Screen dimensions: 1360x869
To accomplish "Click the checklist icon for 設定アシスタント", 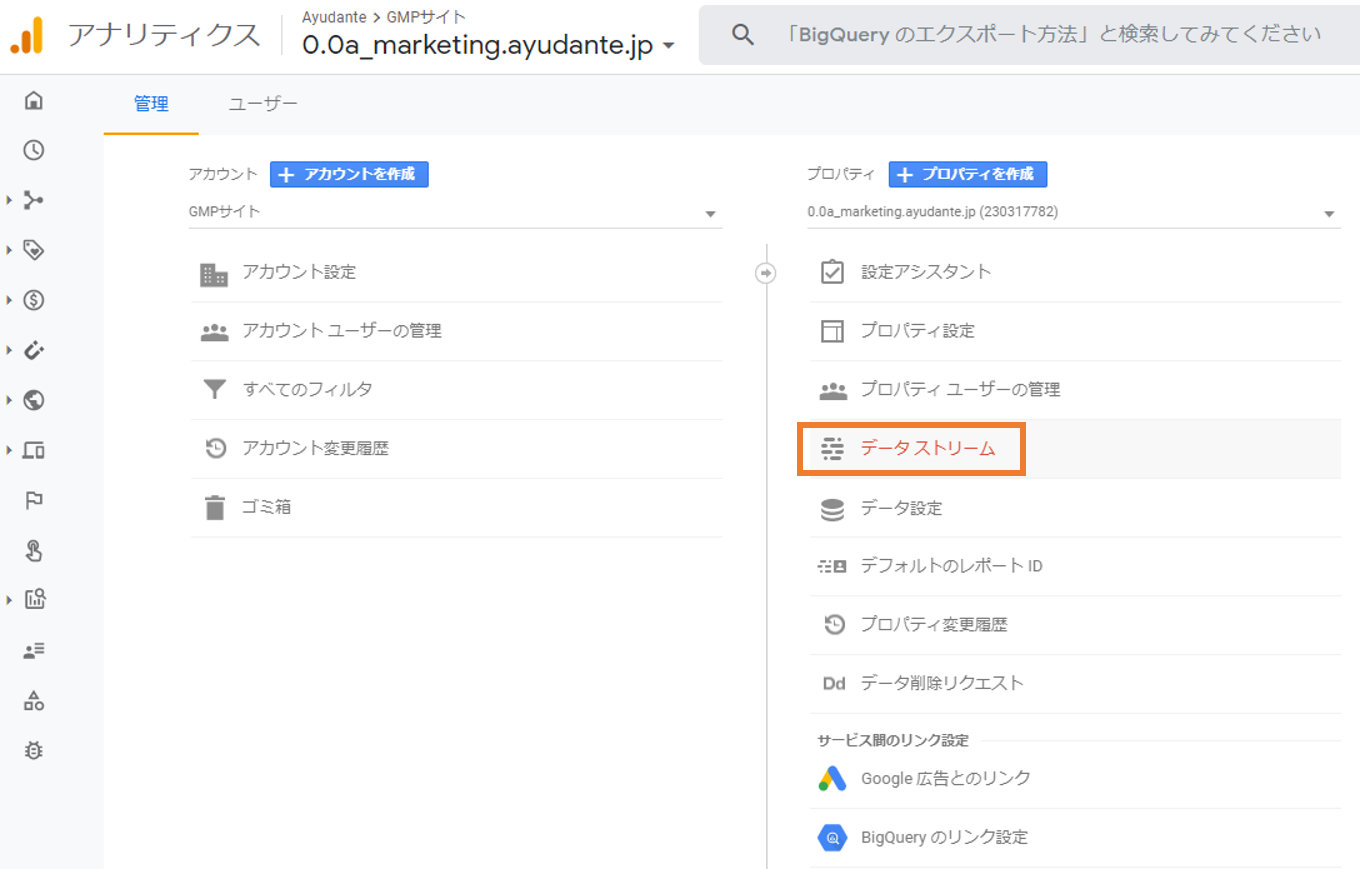I will coord(832,272).
